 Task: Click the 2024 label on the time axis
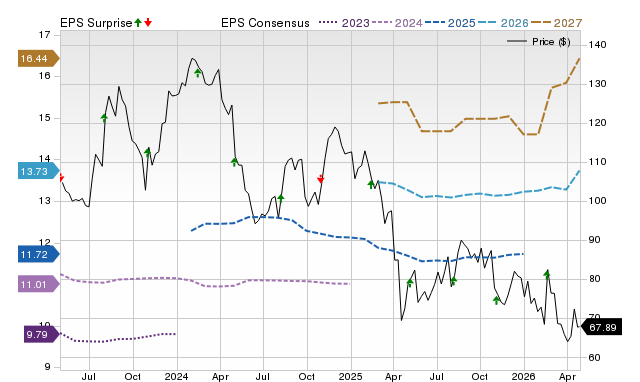tap(176, 376)
